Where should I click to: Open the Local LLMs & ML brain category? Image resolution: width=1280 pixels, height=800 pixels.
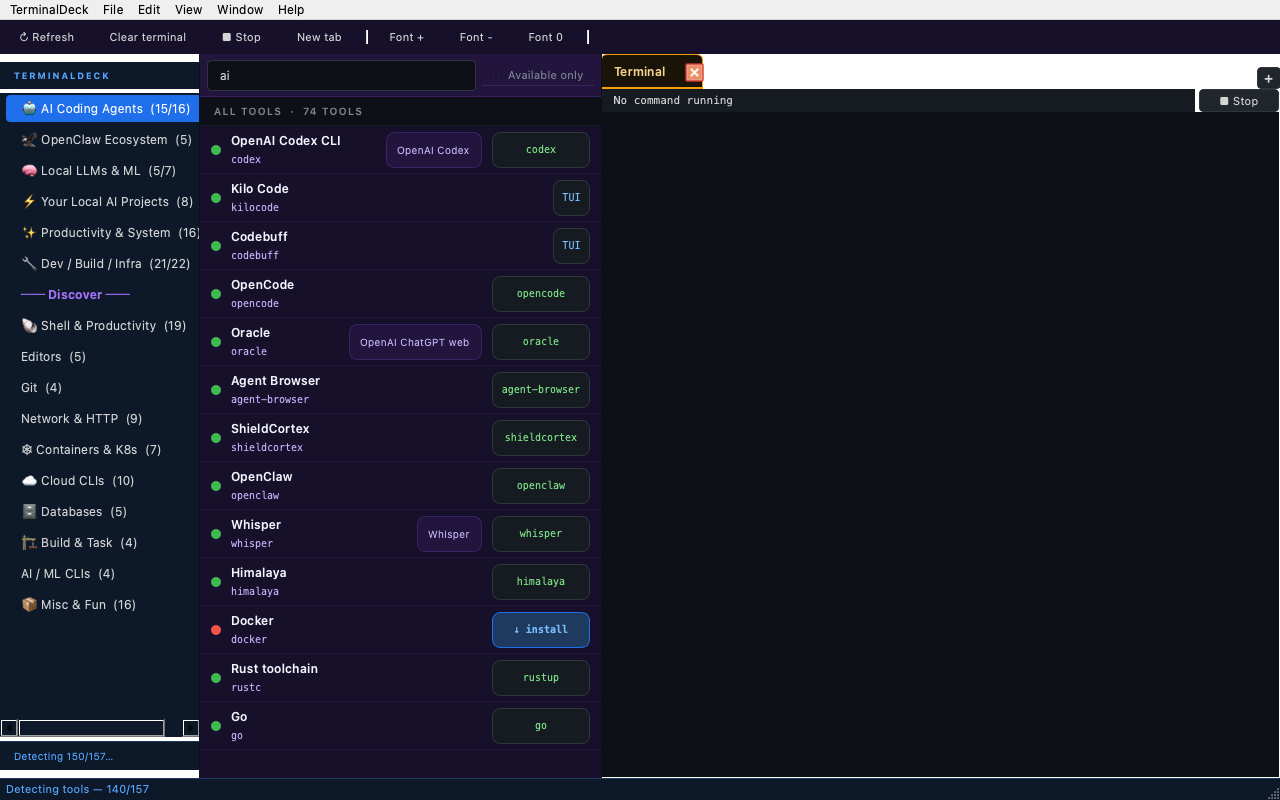[100, 171]
